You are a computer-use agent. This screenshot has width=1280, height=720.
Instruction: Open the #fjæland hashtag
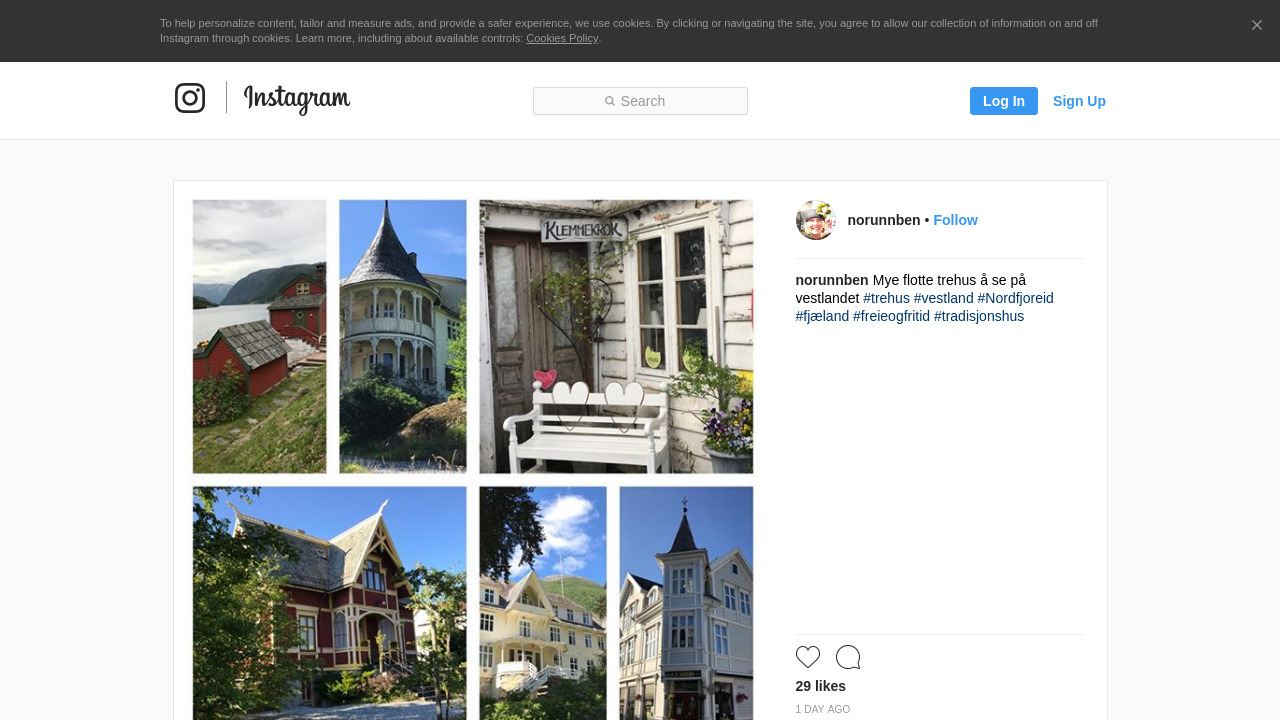coord(822,316)
